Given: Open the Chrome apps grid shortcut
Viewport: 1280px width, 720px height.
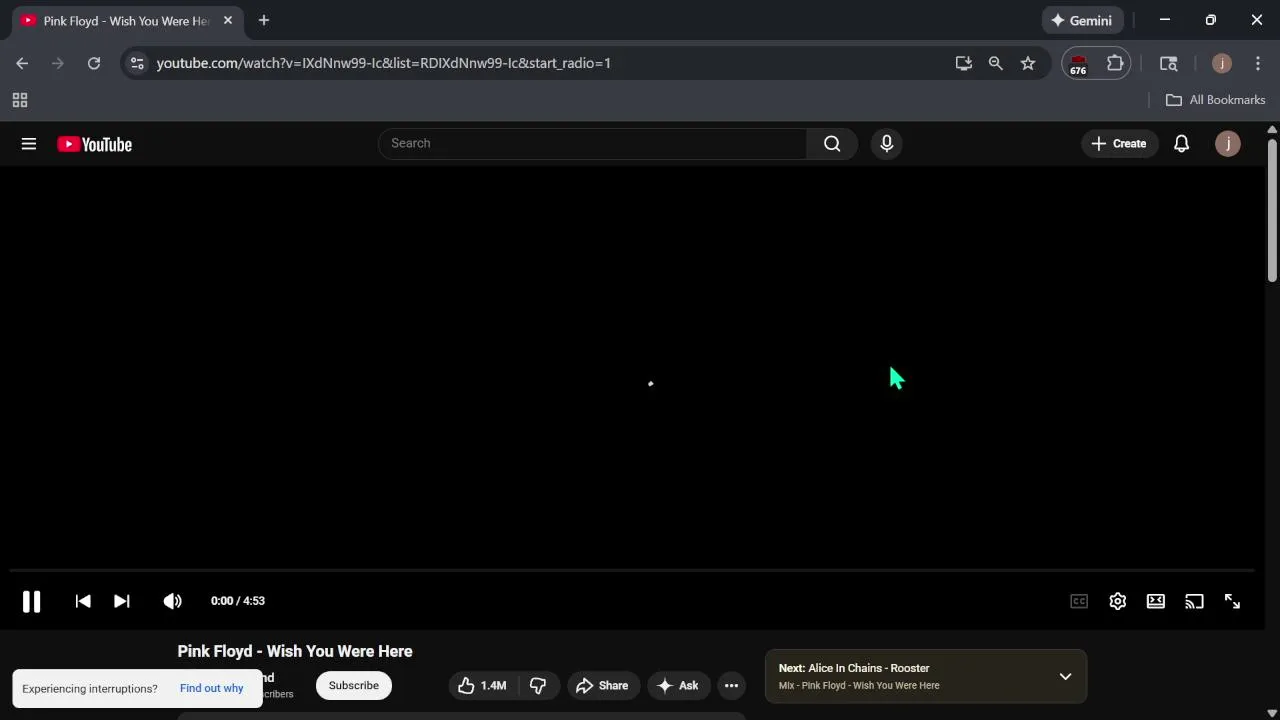Looking at the screenshot, I should pyautogui.click(x=20, y=100).
